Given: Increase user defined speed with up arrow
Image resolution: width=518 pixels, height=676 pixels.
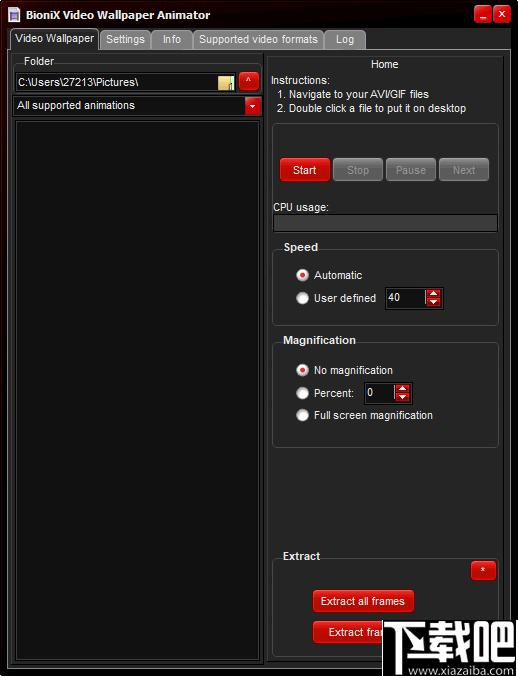Looking at the screenshot, I should [x=433, y=294].
